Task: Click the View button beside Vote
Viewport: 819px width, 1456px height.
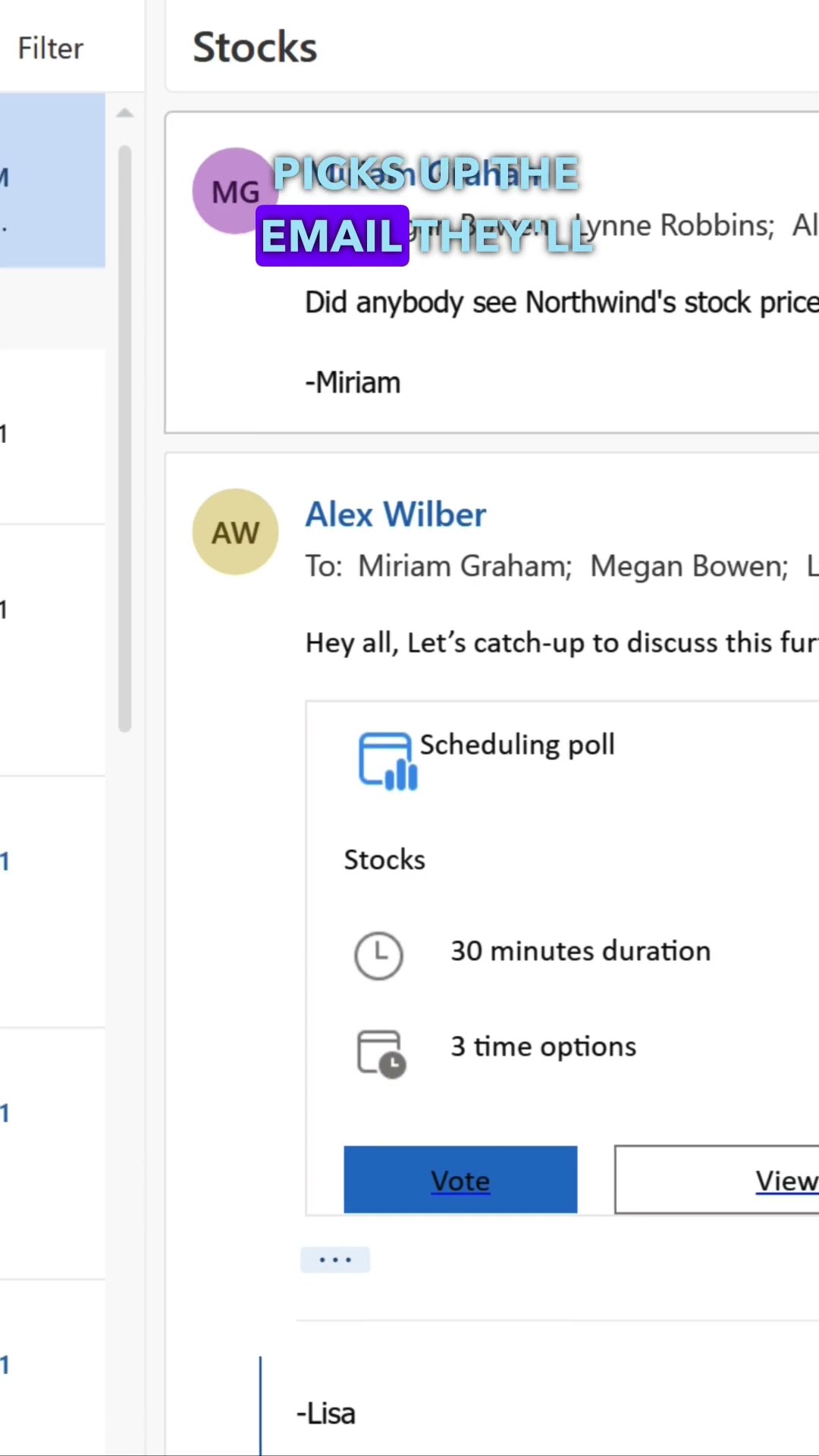Action: click(x=717, y=1179)
